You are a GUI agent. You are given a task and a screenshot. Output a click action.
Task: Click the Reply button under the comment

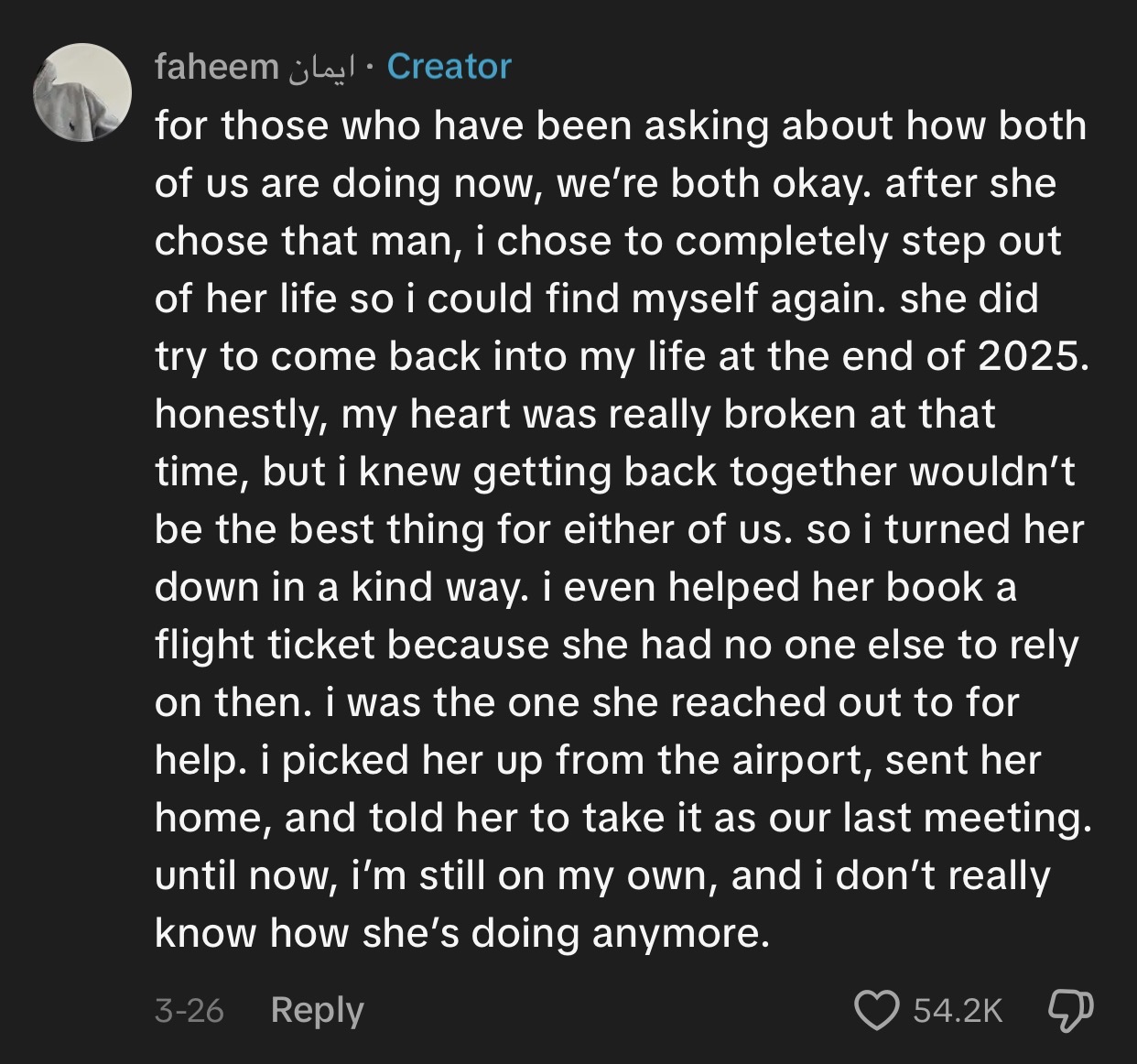pos(318,1010)
